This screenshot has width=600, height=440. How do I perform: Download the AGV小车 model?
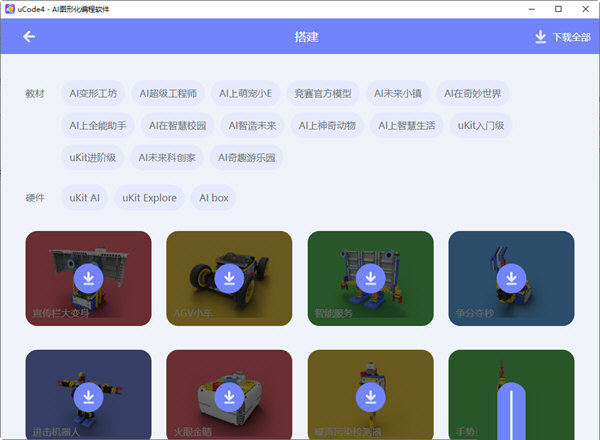(x=229, y=278)
